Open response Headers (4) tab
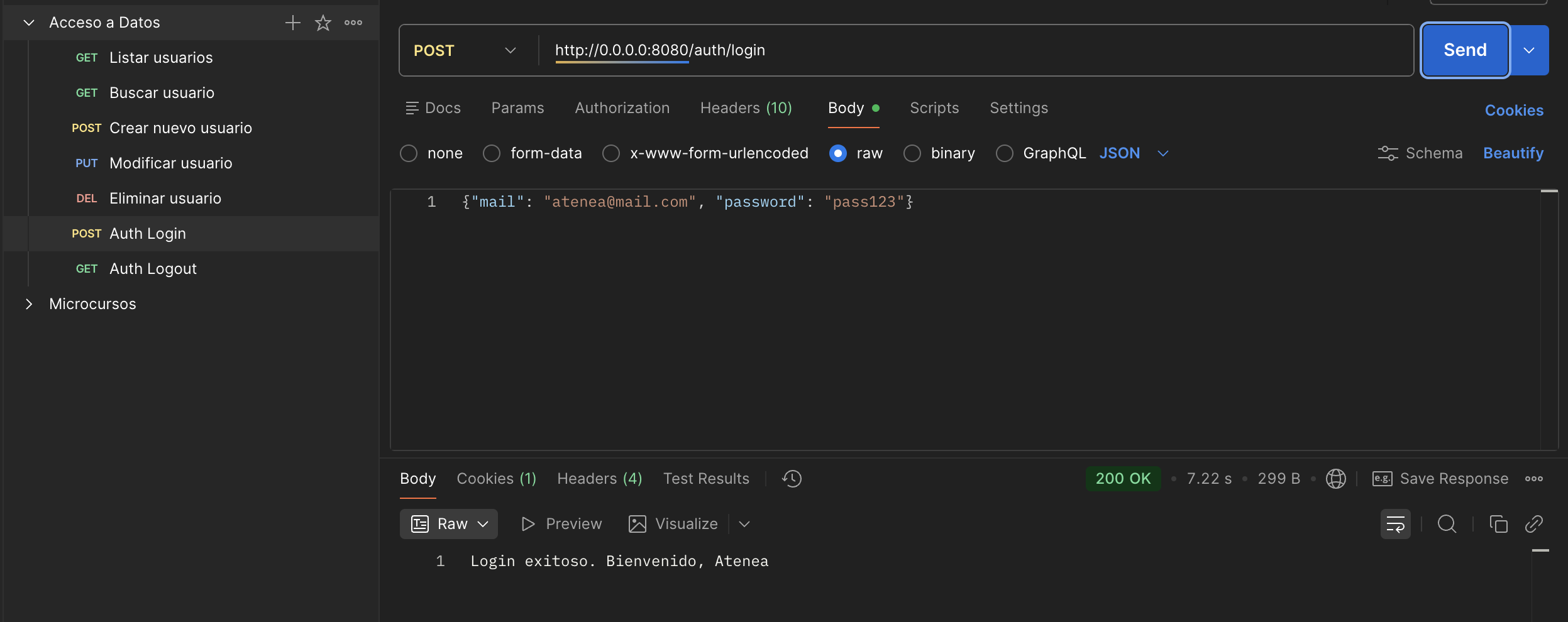This screenshot has width=1568, height=622. pyautogui.click(x=599, y=479)
